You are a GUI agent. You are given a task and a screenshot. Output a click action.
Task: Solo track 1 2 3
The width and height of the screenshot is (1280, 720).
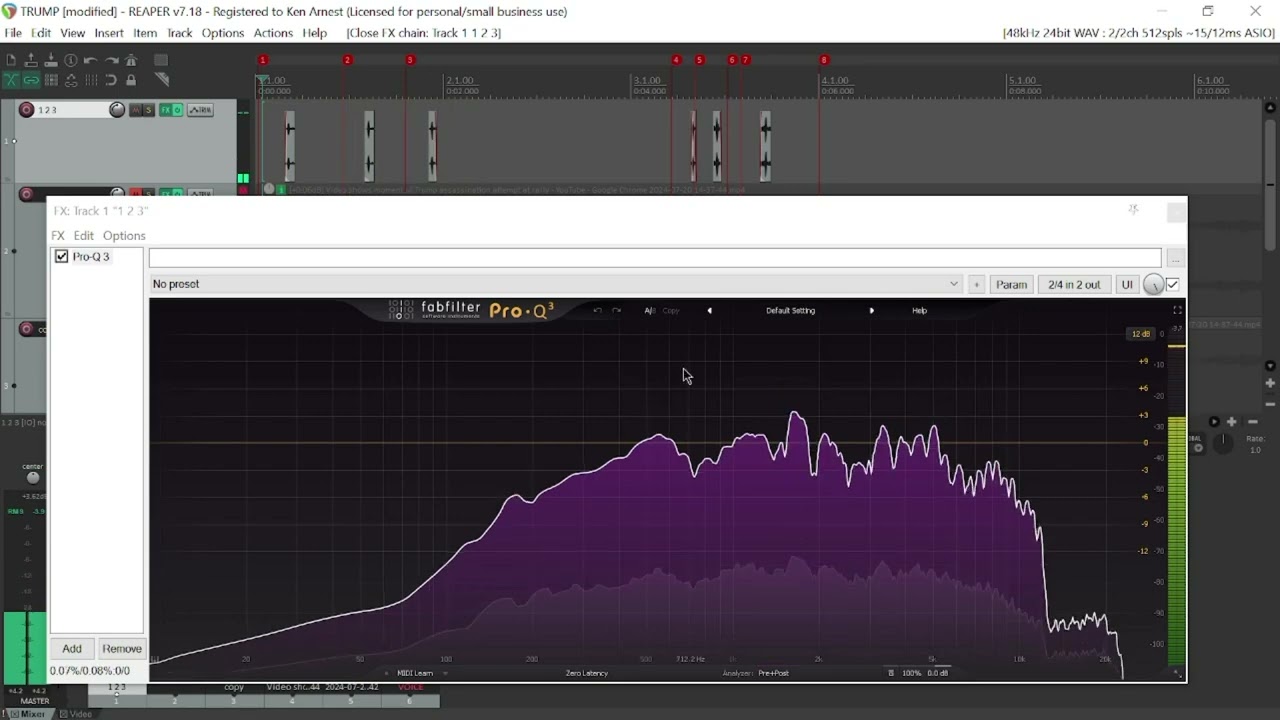coord(149,110)
